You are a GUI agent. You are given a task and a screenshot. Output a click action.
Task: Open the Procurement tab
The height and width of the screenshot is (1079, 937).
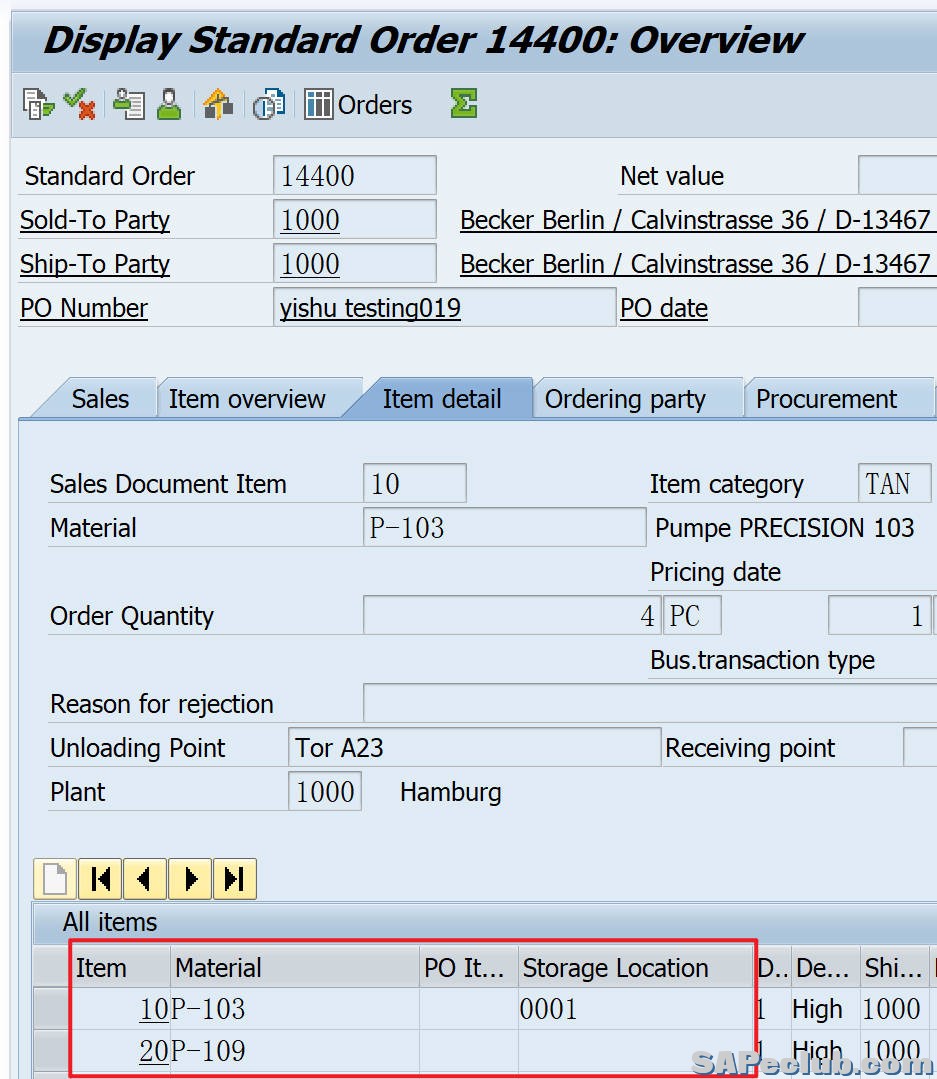tap(826, 399)
